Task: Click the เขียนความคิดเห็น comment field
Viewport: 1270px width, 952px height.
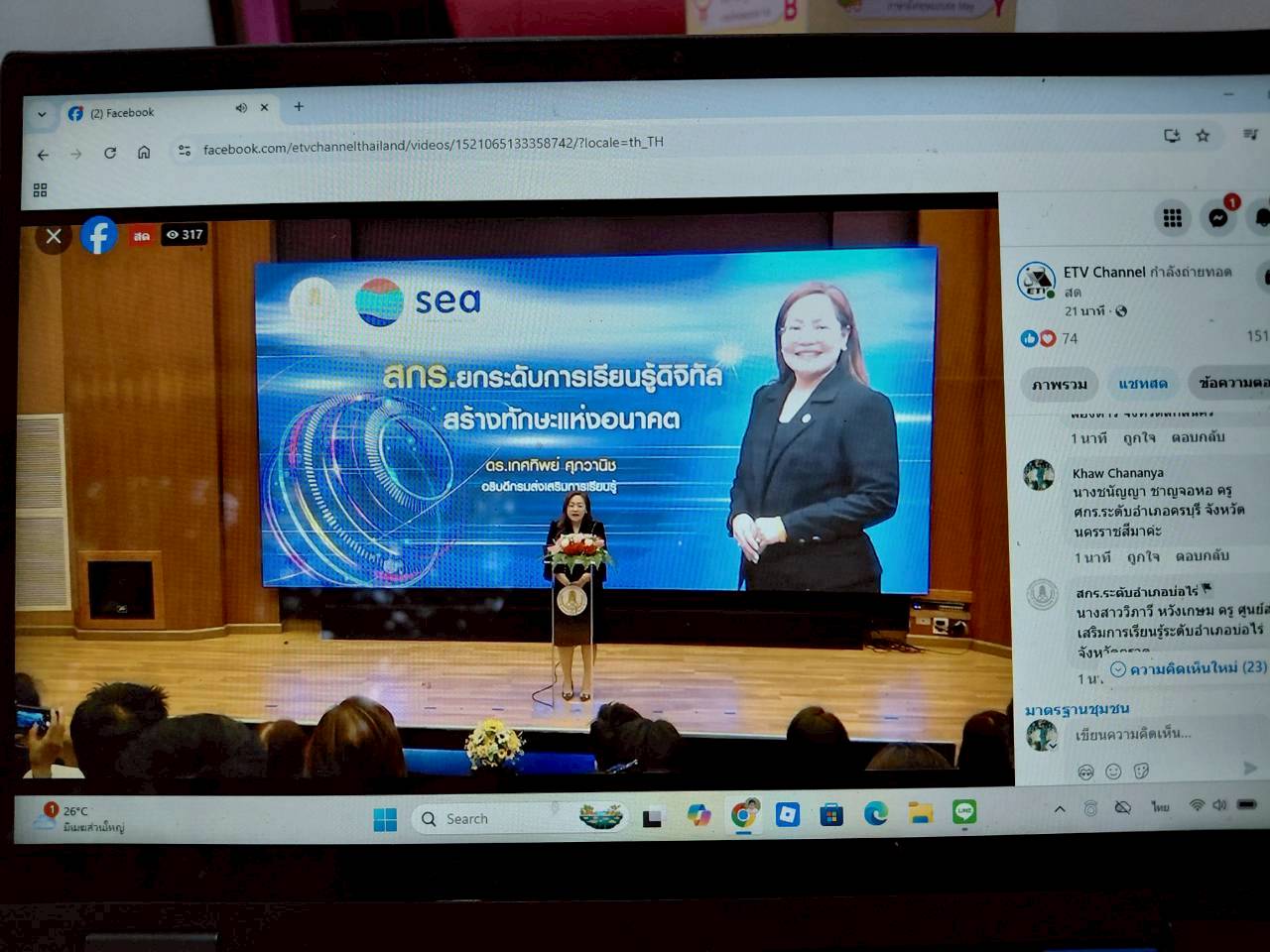Action: pyautogui.click(x=1133, y=734)
